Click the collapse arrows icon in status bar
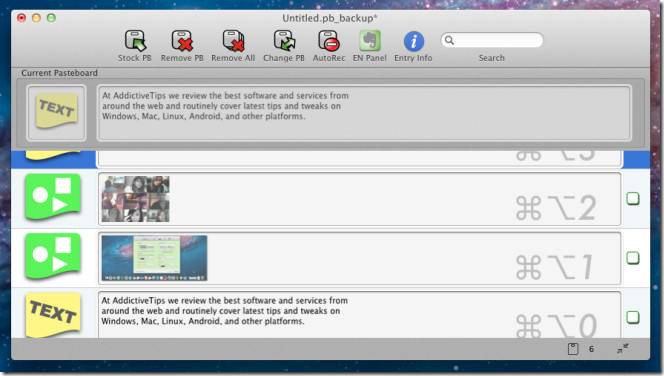 coord(622,348)
